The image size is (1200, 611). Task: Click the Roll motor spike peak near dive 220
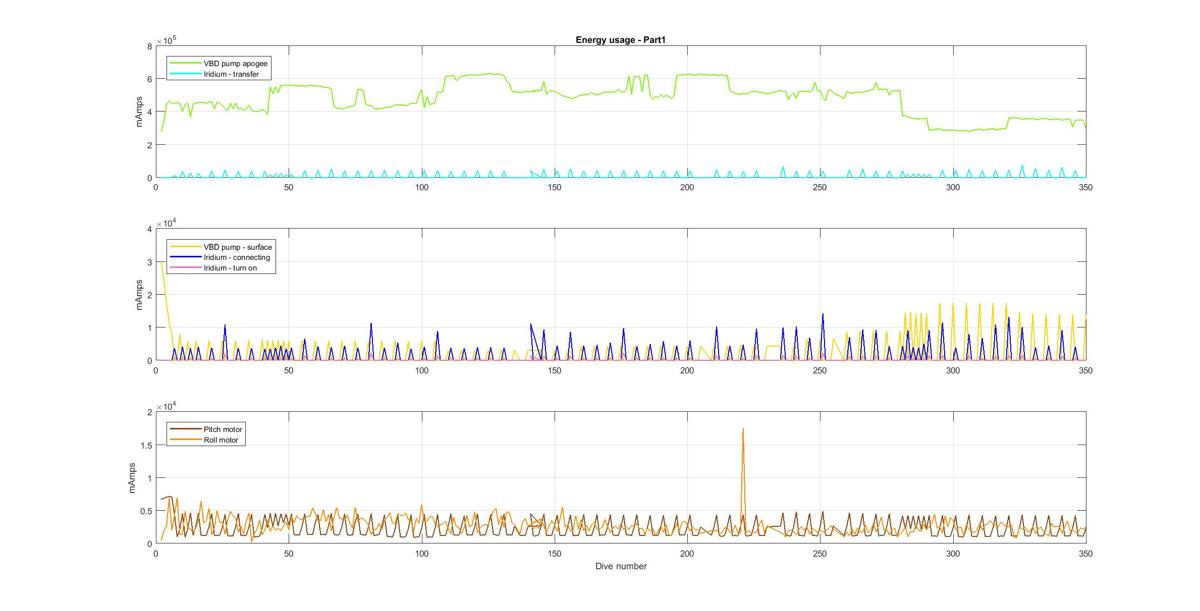point(743,429)
